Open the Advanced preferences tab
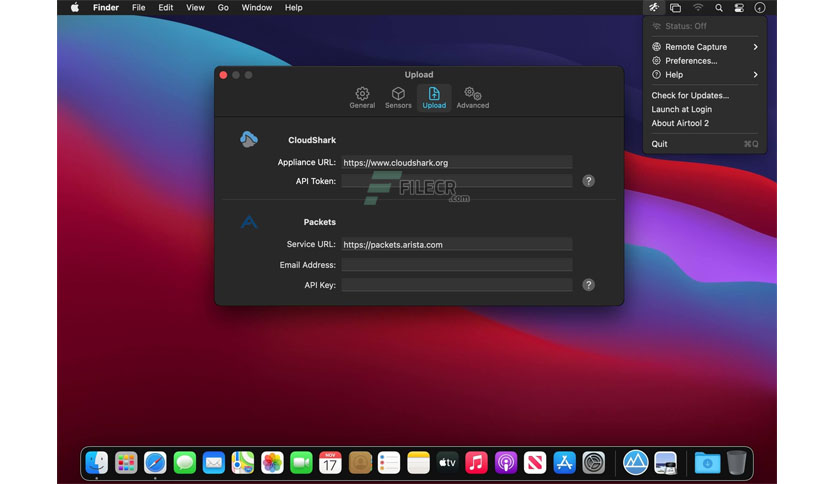The height and width of the screenshot is (484, 836). coord(472,98)
